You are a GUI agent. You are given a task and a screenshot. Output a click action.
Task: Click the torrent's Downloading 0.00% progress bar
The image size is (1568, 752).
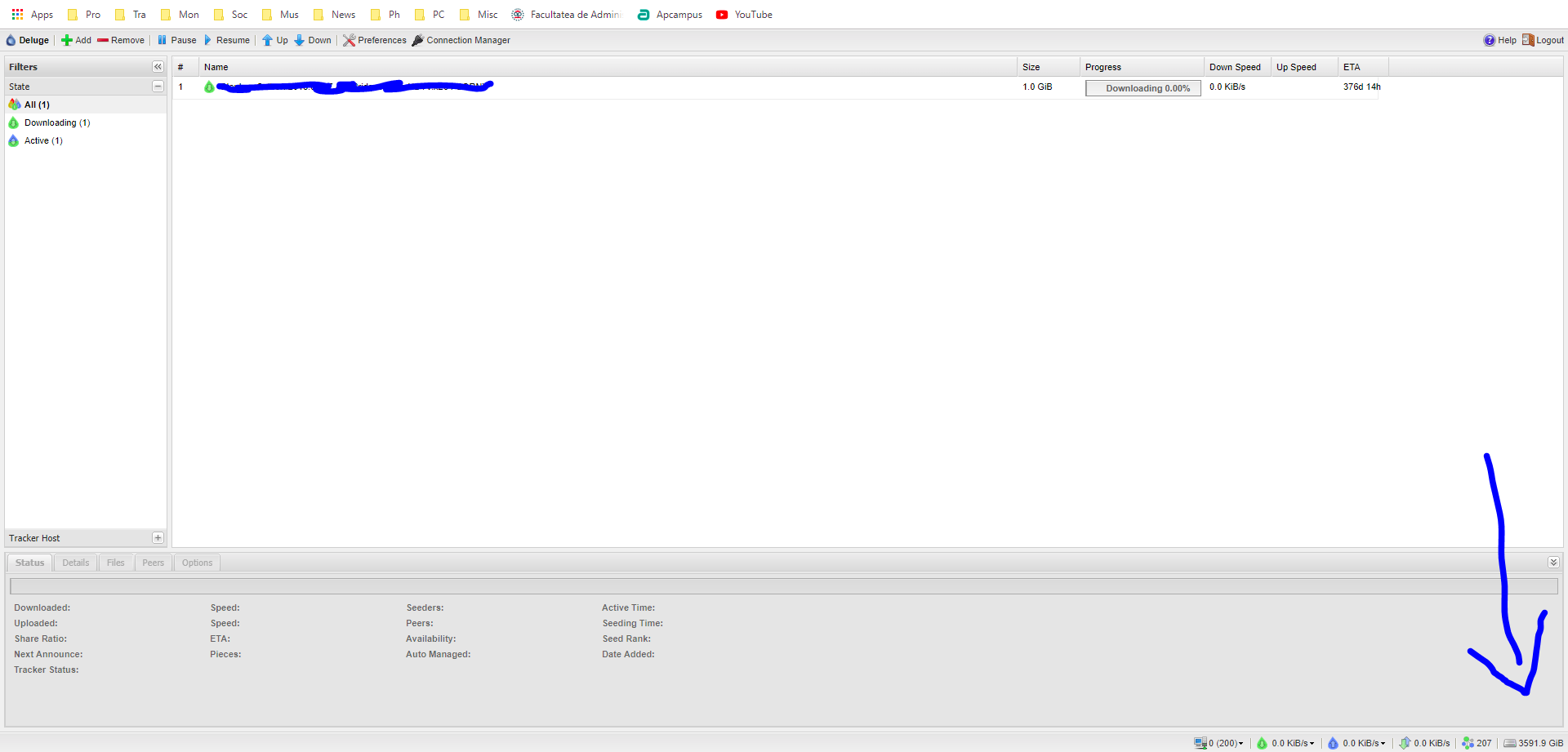click(x=1143, y=88)
